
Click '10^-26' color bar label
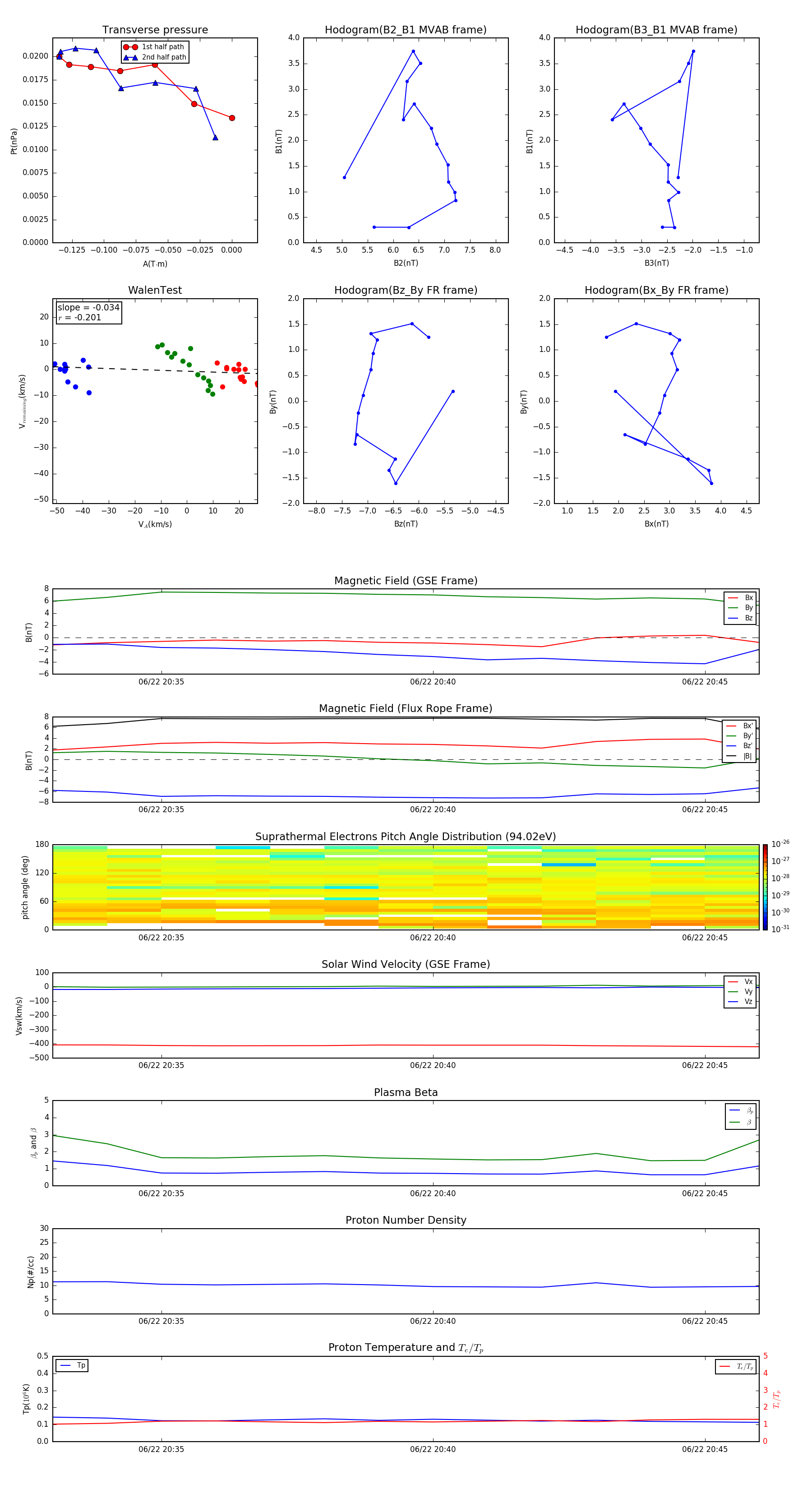tap(780, 844)
